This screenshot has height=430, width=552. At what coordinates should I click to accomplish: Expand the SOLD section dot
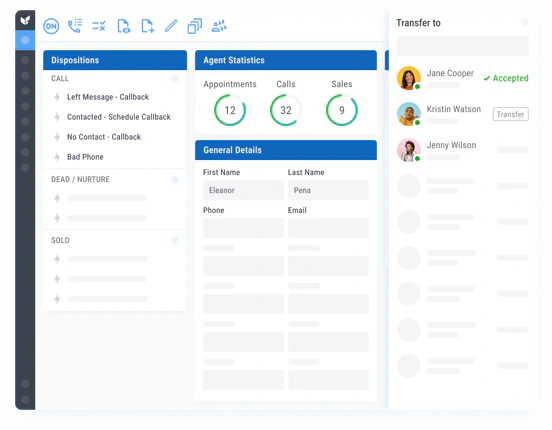(175, 241)
